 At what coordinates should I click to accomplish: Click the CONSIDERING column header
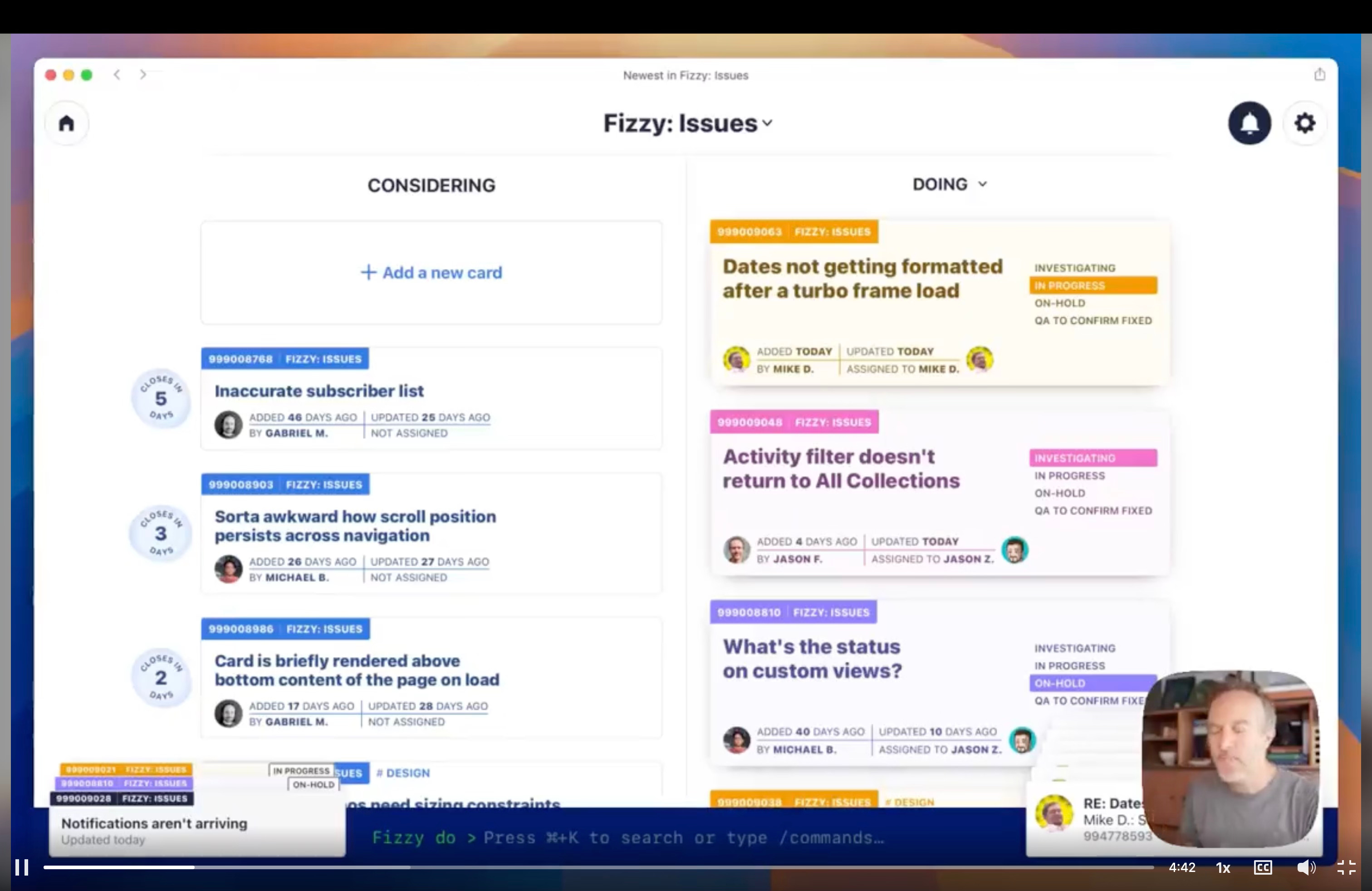431,185
